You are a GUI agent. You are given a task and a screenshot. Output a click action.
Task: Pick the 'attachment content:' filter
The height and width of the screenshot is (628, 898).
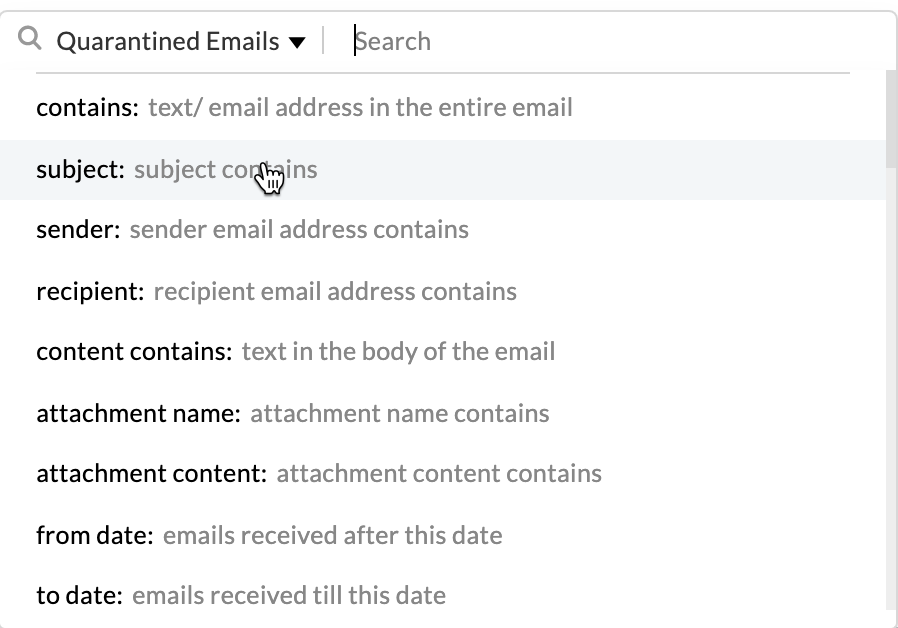point(151,473)
